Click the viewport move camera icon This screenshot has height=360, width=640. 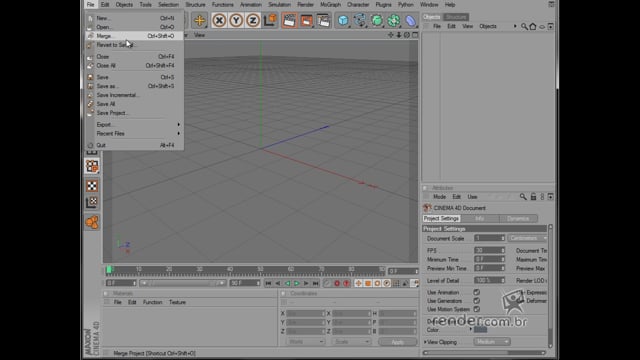[391, 35]
